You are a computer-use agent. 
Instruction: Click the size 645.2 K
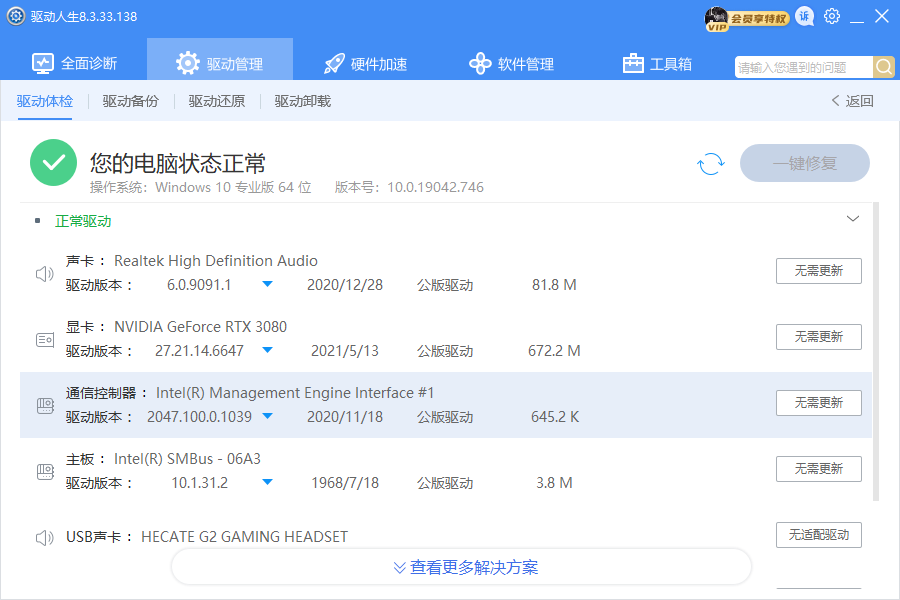(555, 417)
